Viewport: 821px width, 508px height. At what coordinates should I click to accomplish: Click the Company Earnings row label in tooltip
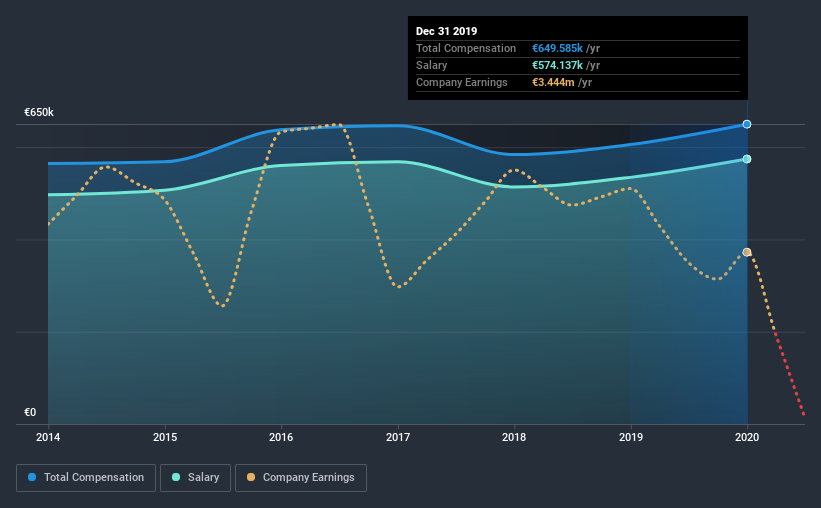pos(461,82)
